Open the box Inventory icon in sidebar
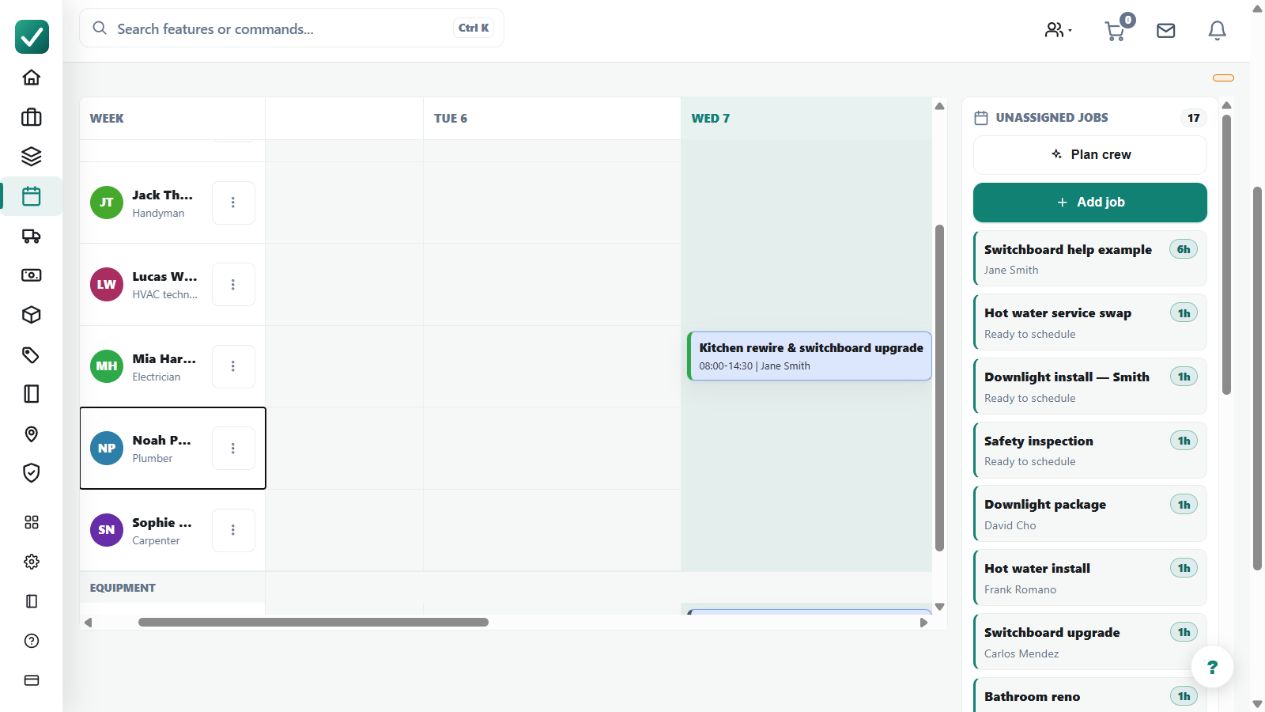The height and width of the screenshot is (712, 1265). (31, 315)
